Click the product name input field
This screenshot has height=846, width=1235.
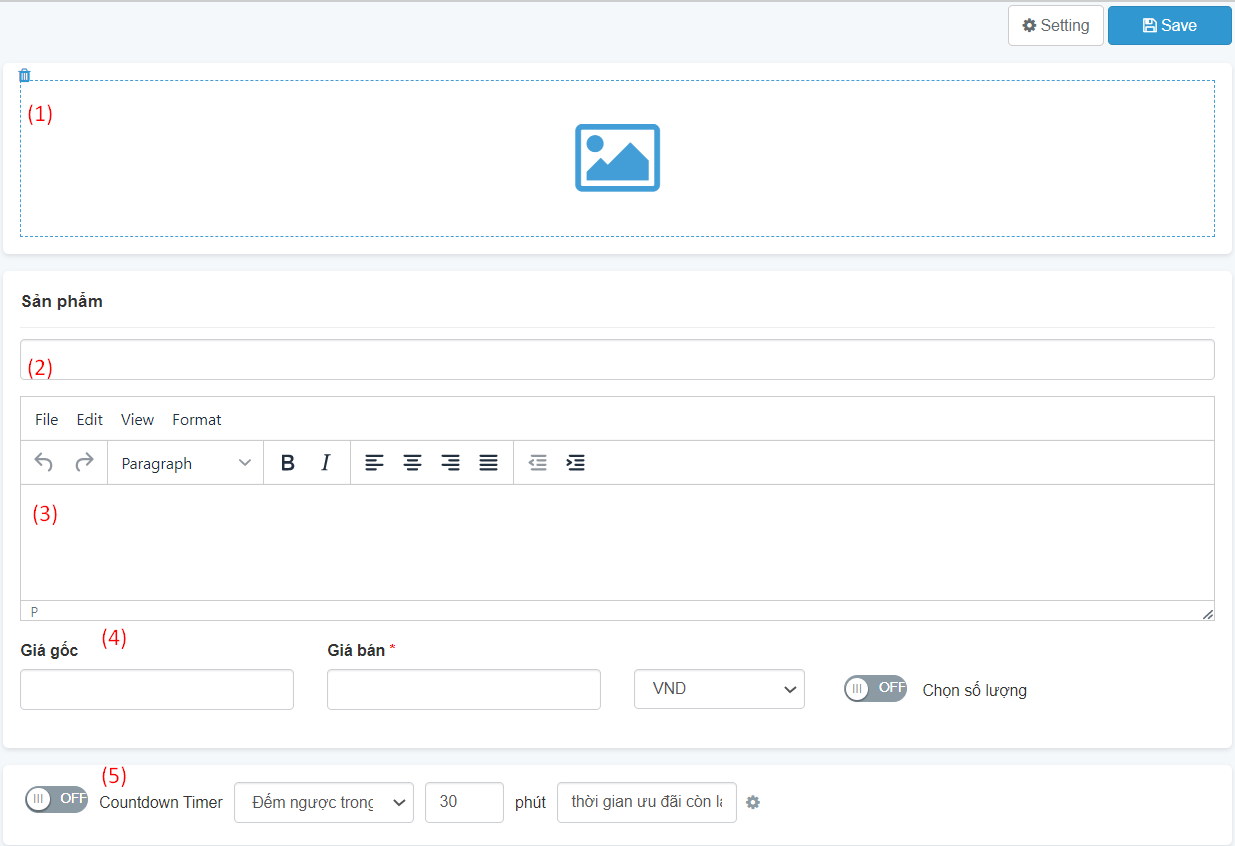click(617, 360)
